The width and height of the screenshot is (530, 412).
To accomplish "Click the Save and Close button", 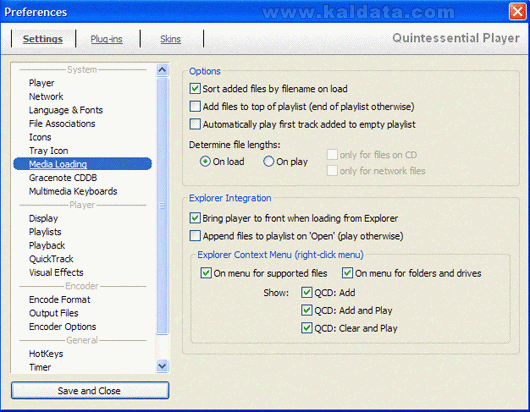I will [90, 391].
